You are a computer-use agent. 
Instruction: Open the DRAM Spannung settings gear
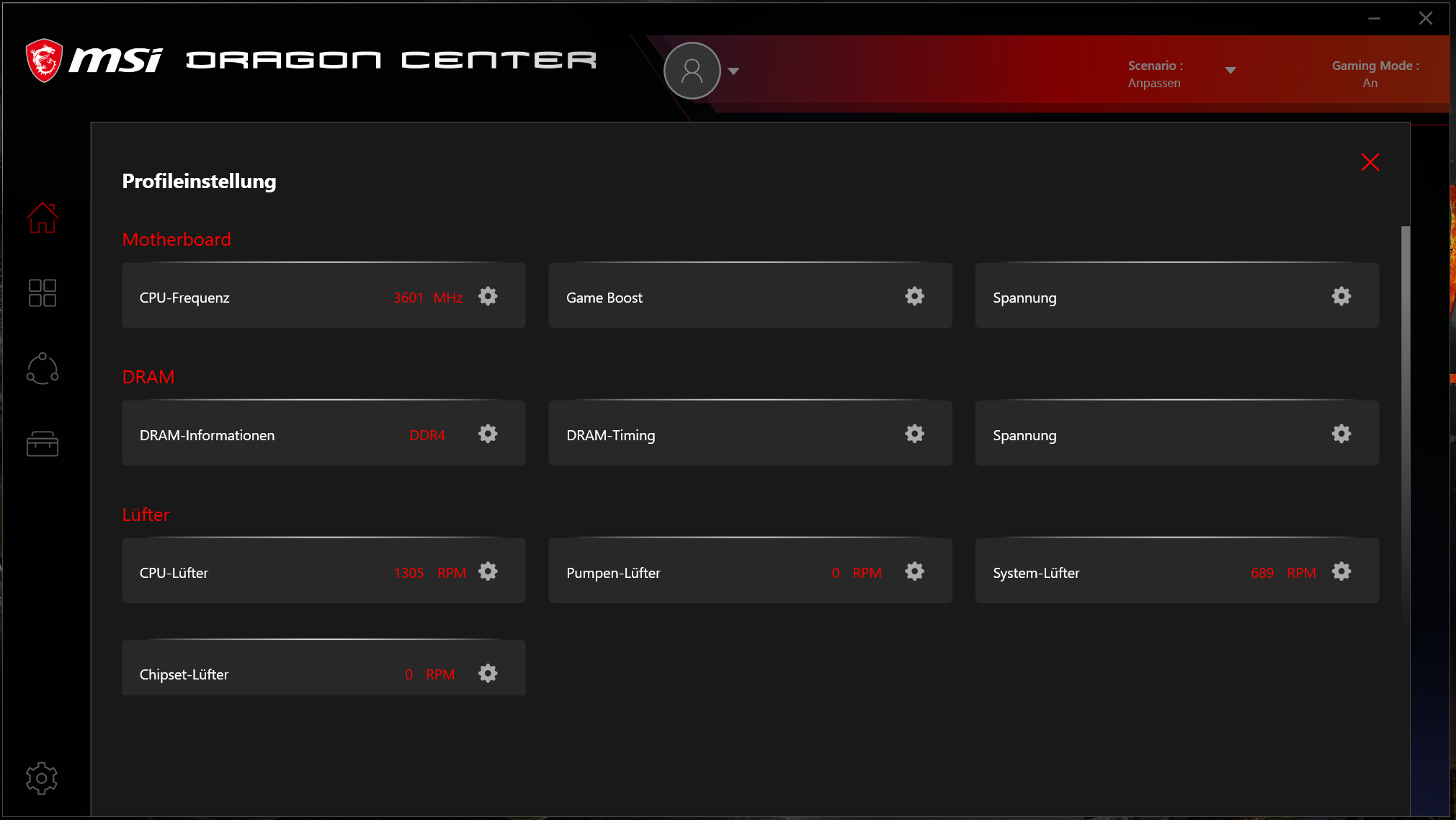(1341, 434)
